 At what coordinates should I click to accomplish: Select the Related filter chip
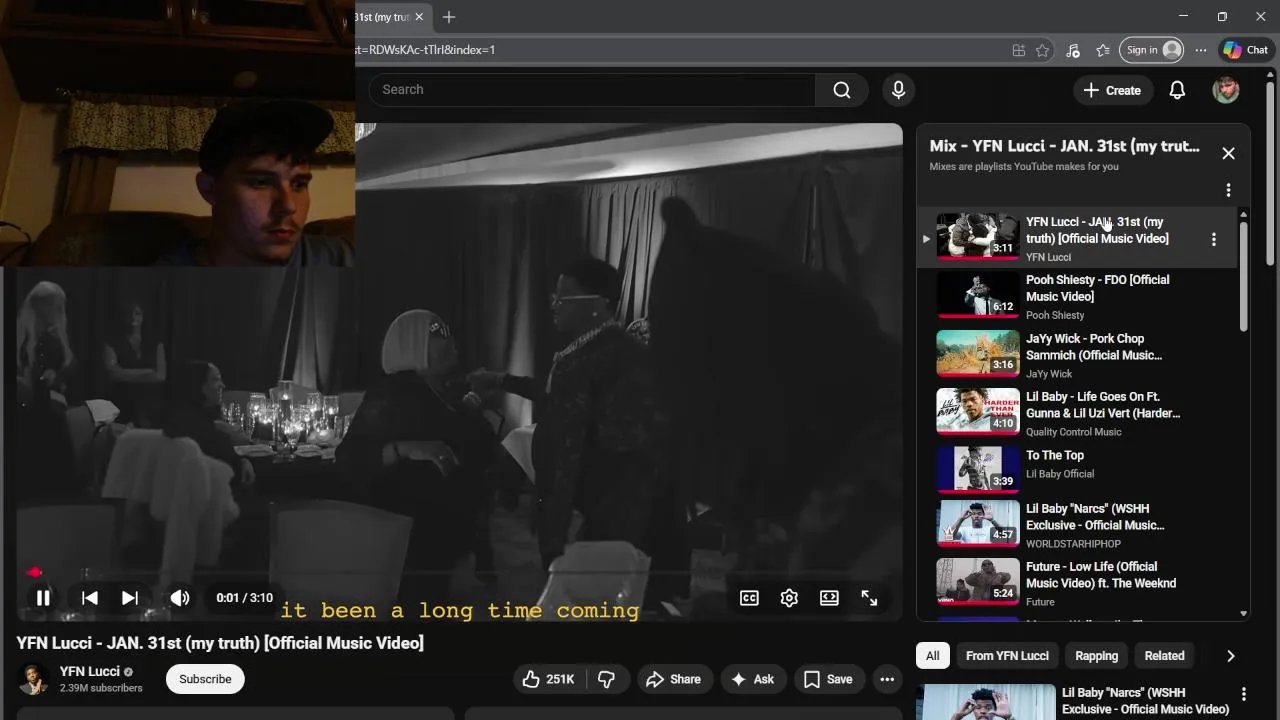(1164, 656)
